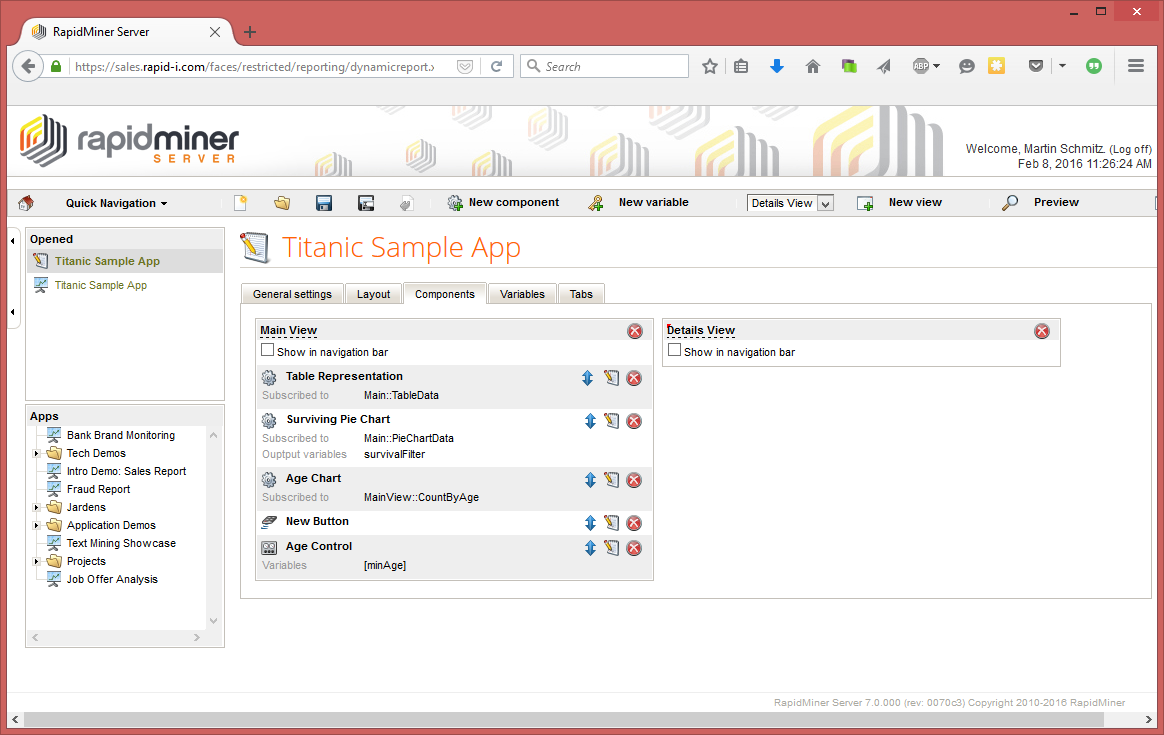
Task: Open Quick Navigation dropdown menu
Action: [x=116, y=203]
